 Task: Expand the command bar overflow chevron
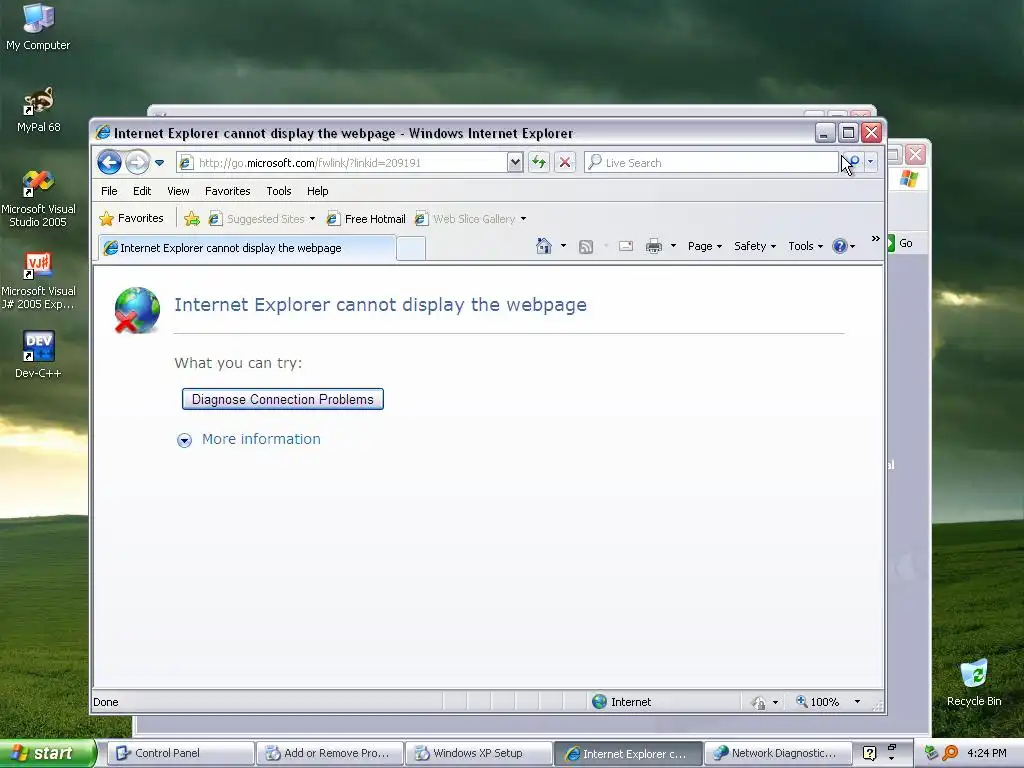(x=876, y=239)
